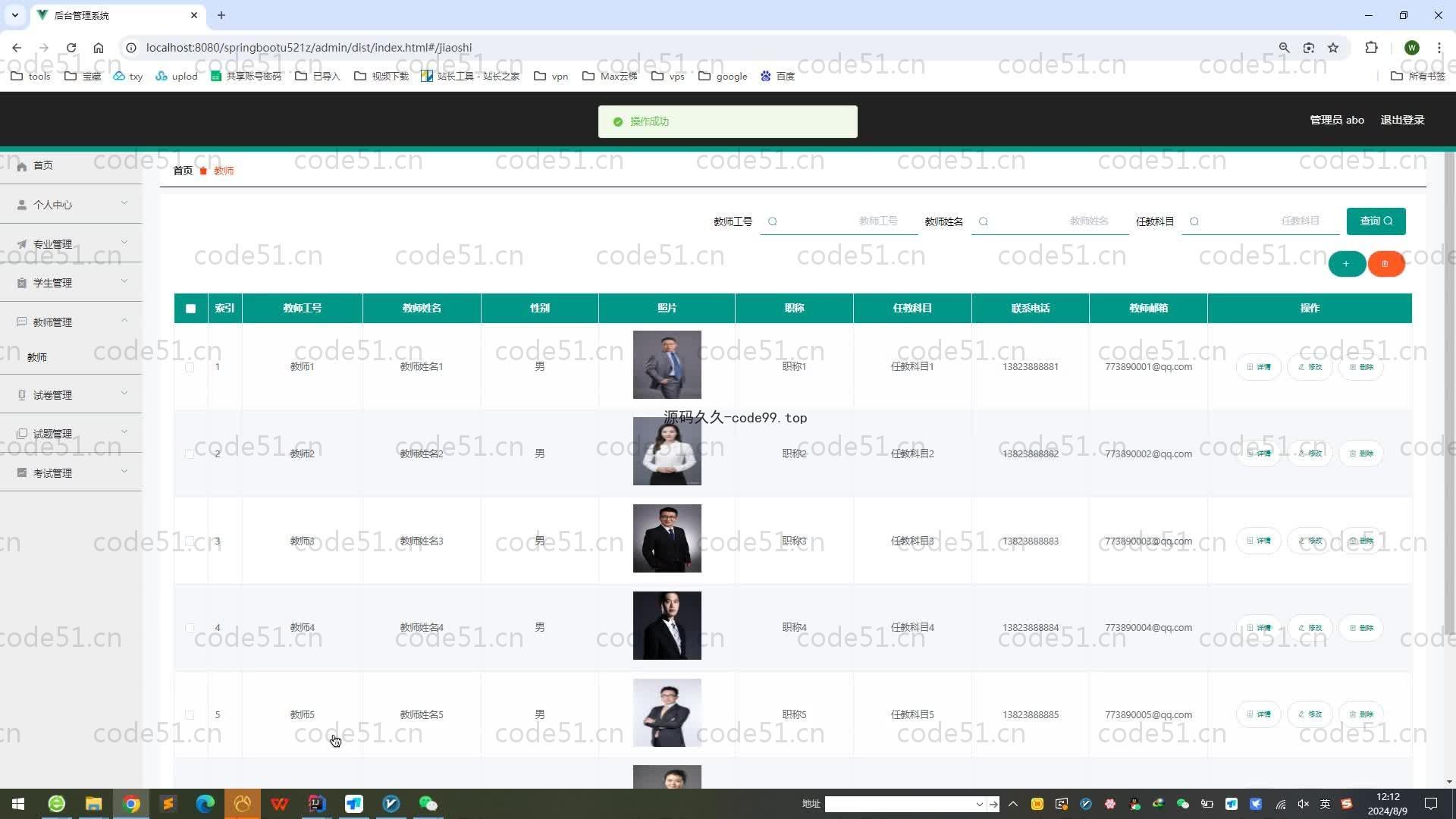Check the checkbox for row 1
This screenshot has width=1456, height=819.
[x=190, y=367]
